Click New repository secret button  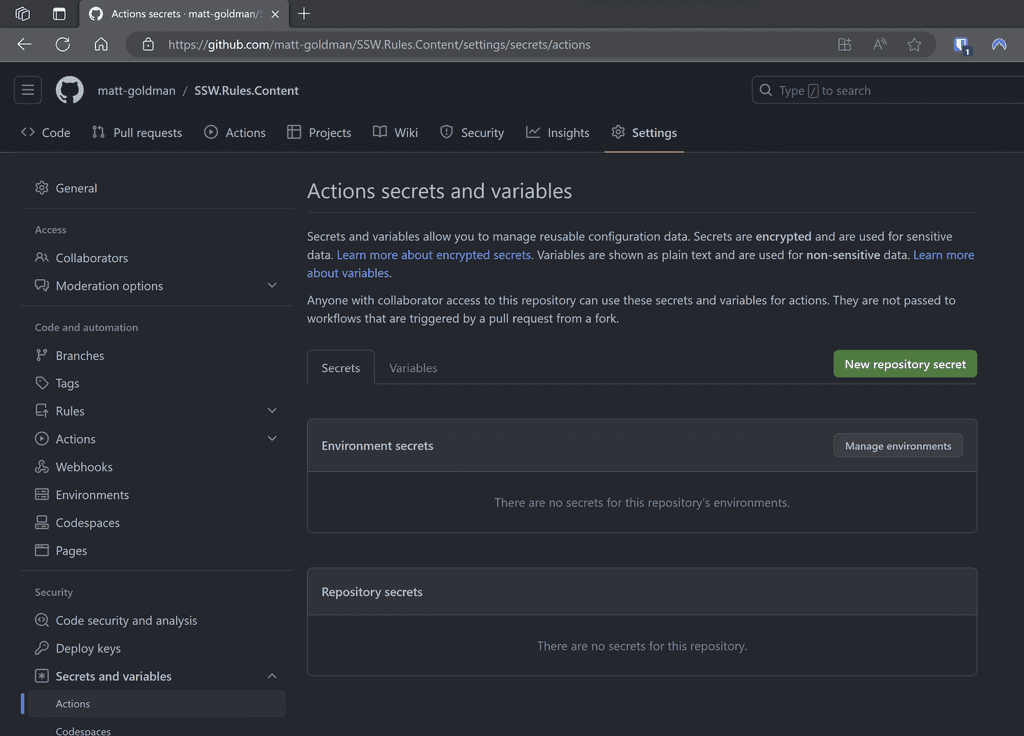point(904,364)
